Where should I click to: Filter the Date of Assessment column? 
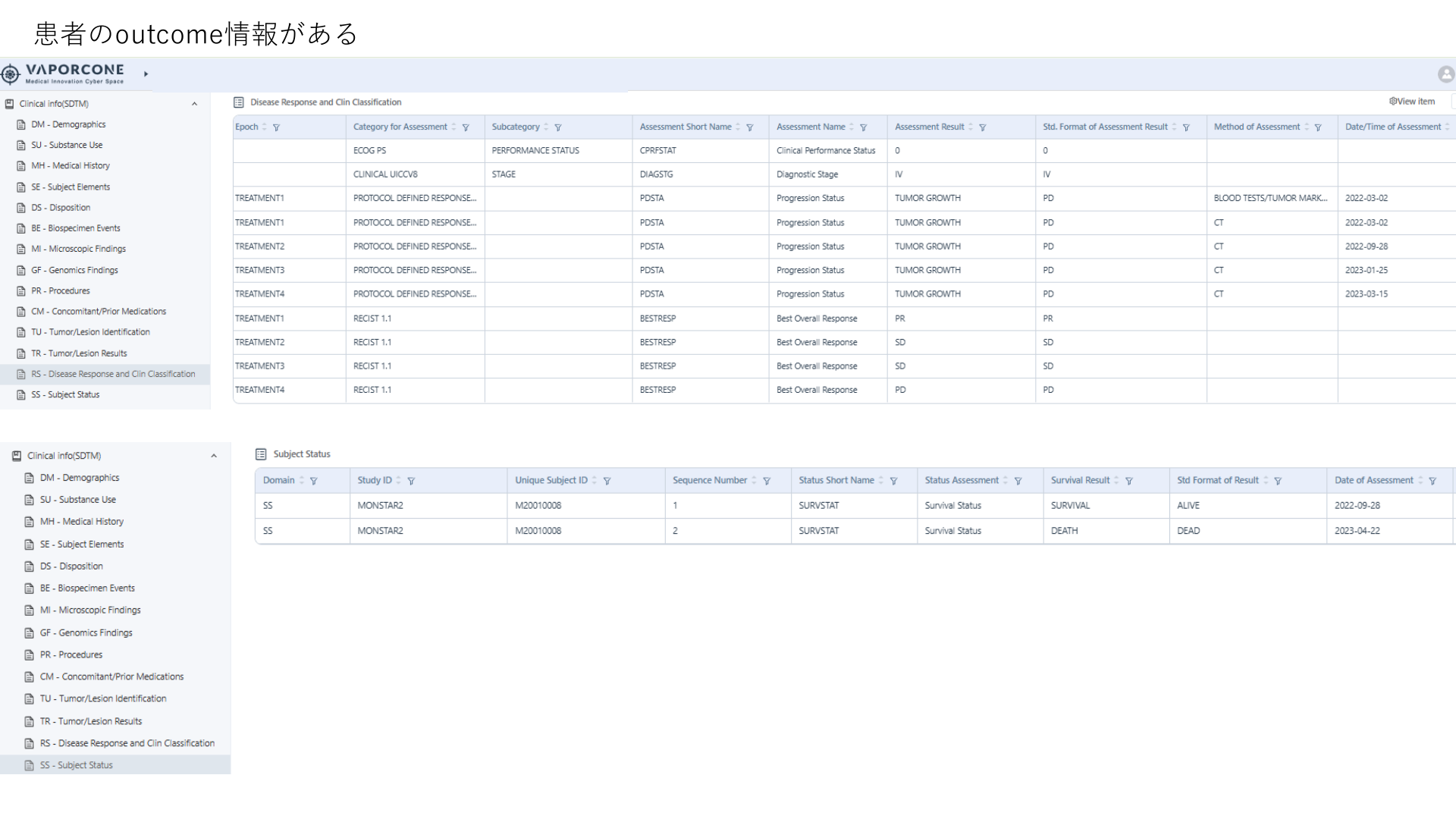click(x=1432, y=481)
